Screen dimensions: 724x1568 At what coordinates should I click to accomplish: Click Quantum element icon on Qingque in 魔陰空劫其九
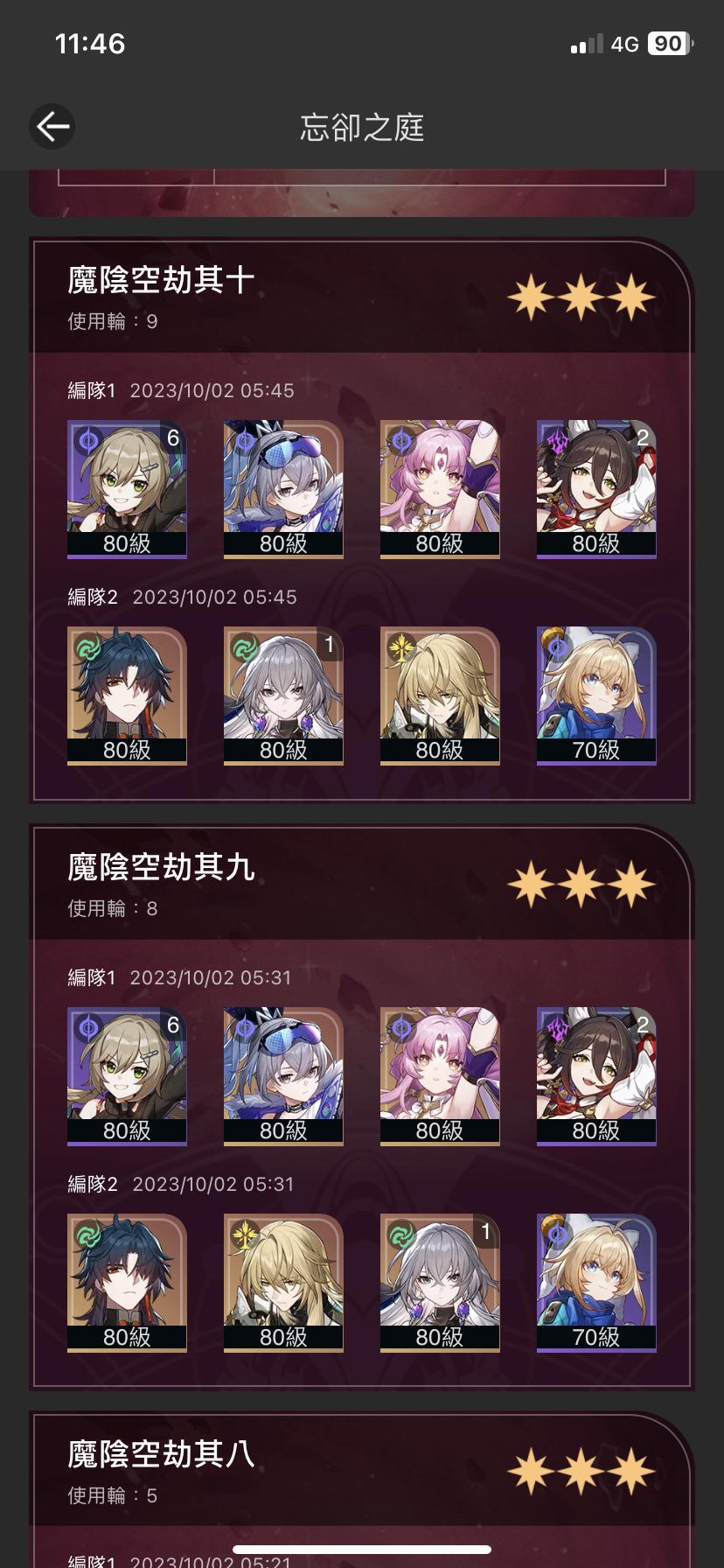[88, 1027]
